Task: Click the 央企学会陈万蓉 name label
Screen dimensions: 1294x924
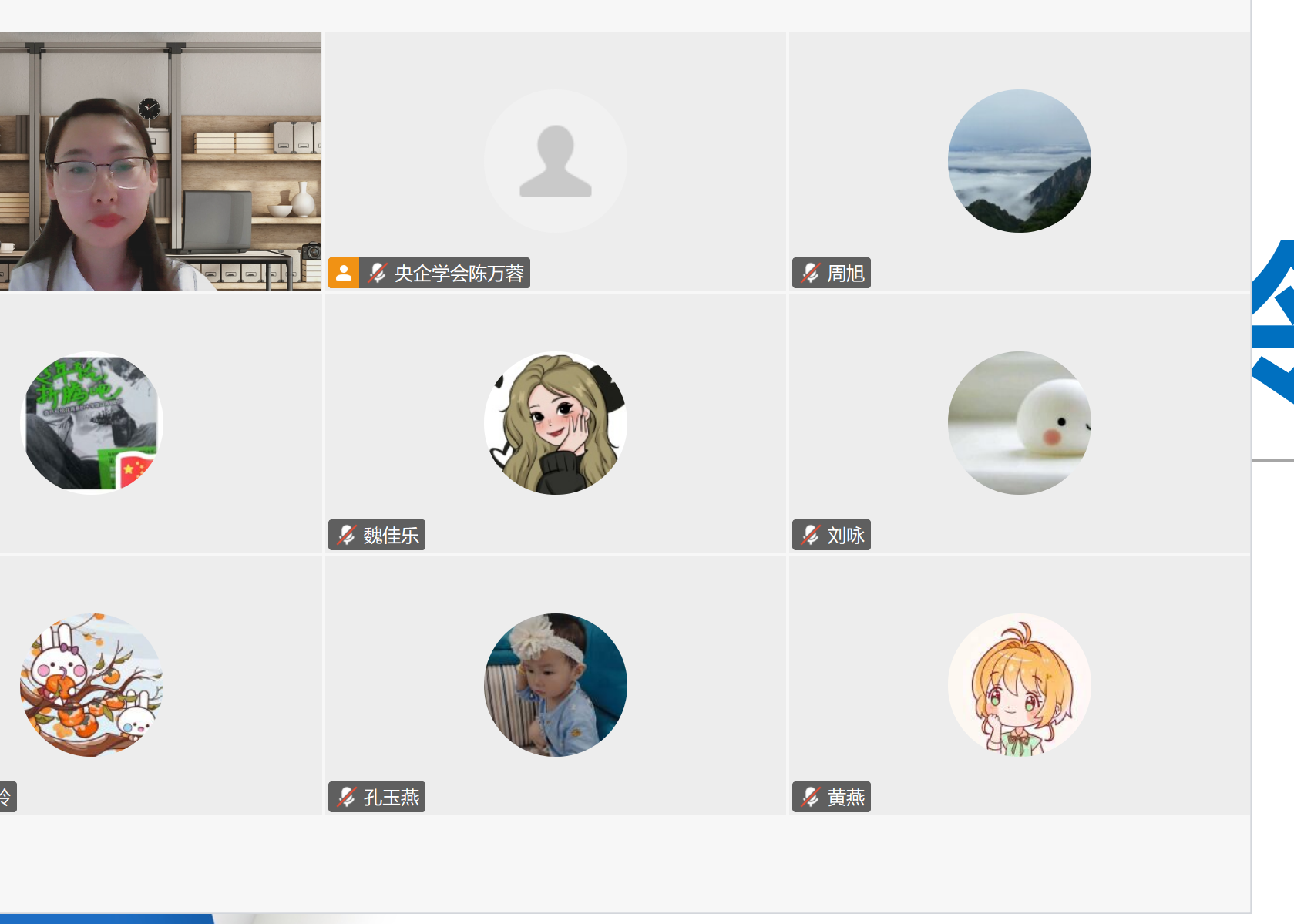Action: 459,273
